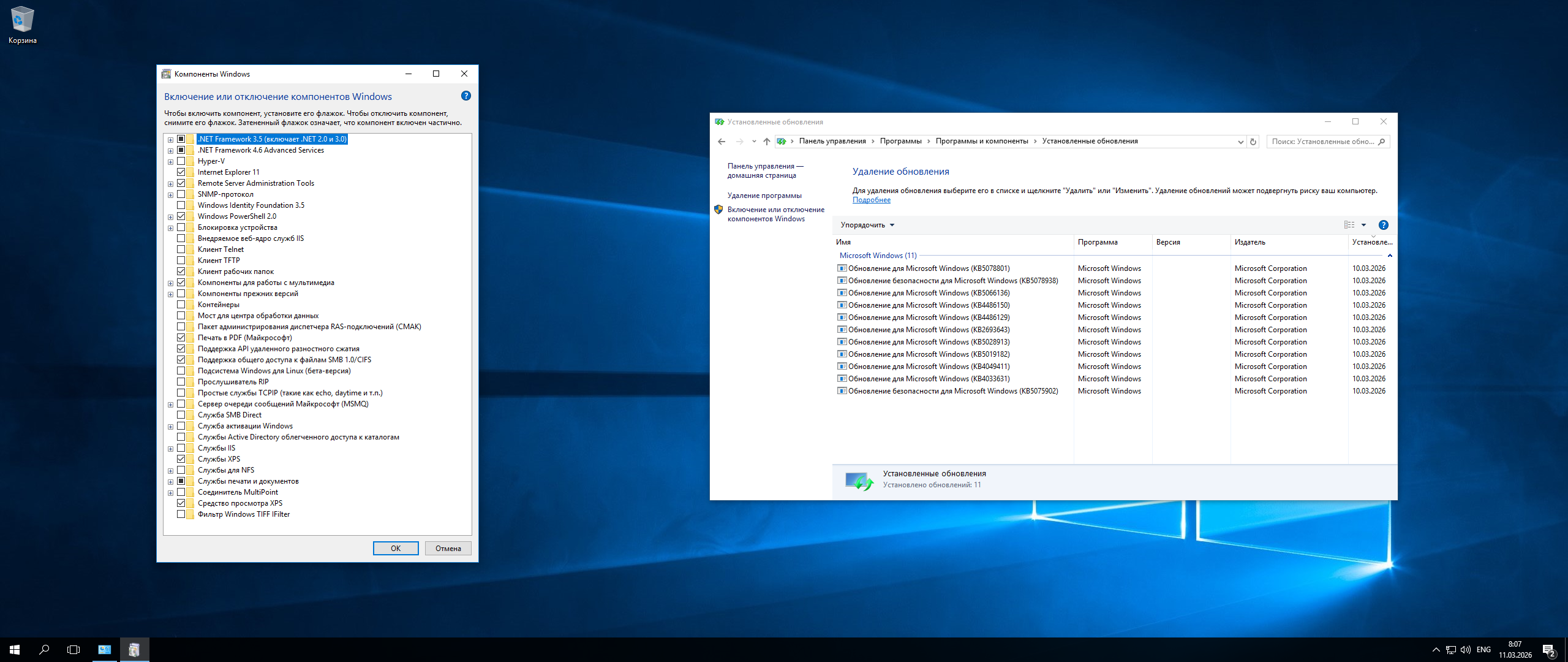The height and width of the screenshot is (662, 1568).
Task: Open the notification center icon in system tray
Action: tap(1549, 650)
